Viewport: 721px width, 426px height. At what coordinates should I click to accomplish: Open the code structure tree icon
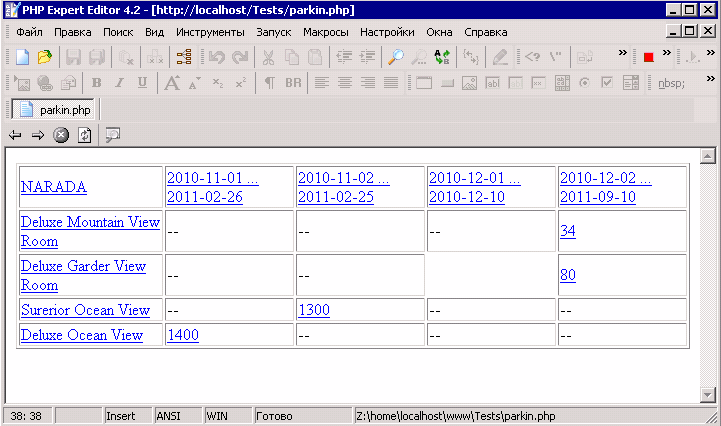(x=184, y=57)
